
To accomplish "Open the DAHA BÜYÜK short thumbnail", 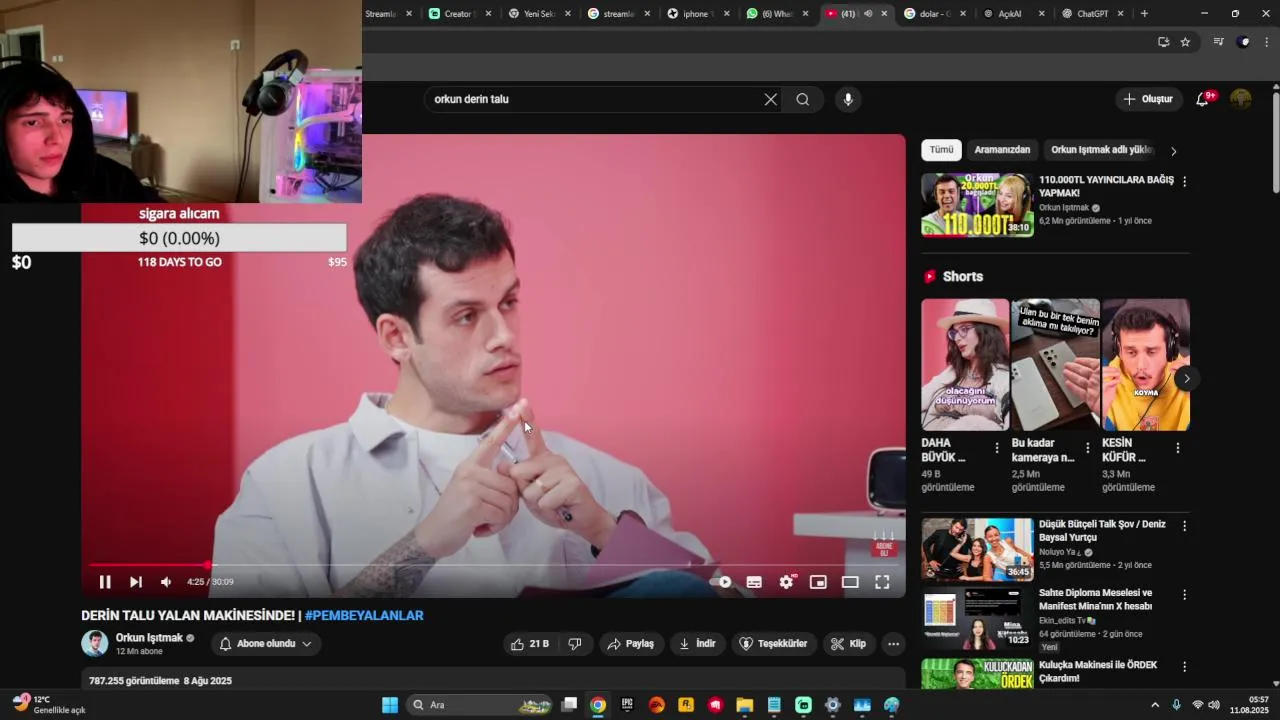I will click(x=965, y=365).
